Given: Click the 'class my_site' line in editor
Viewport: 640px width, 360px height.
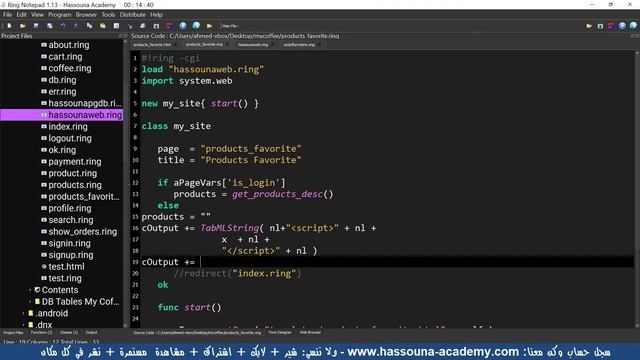Looking at the screenshot, I should [176, 126].
